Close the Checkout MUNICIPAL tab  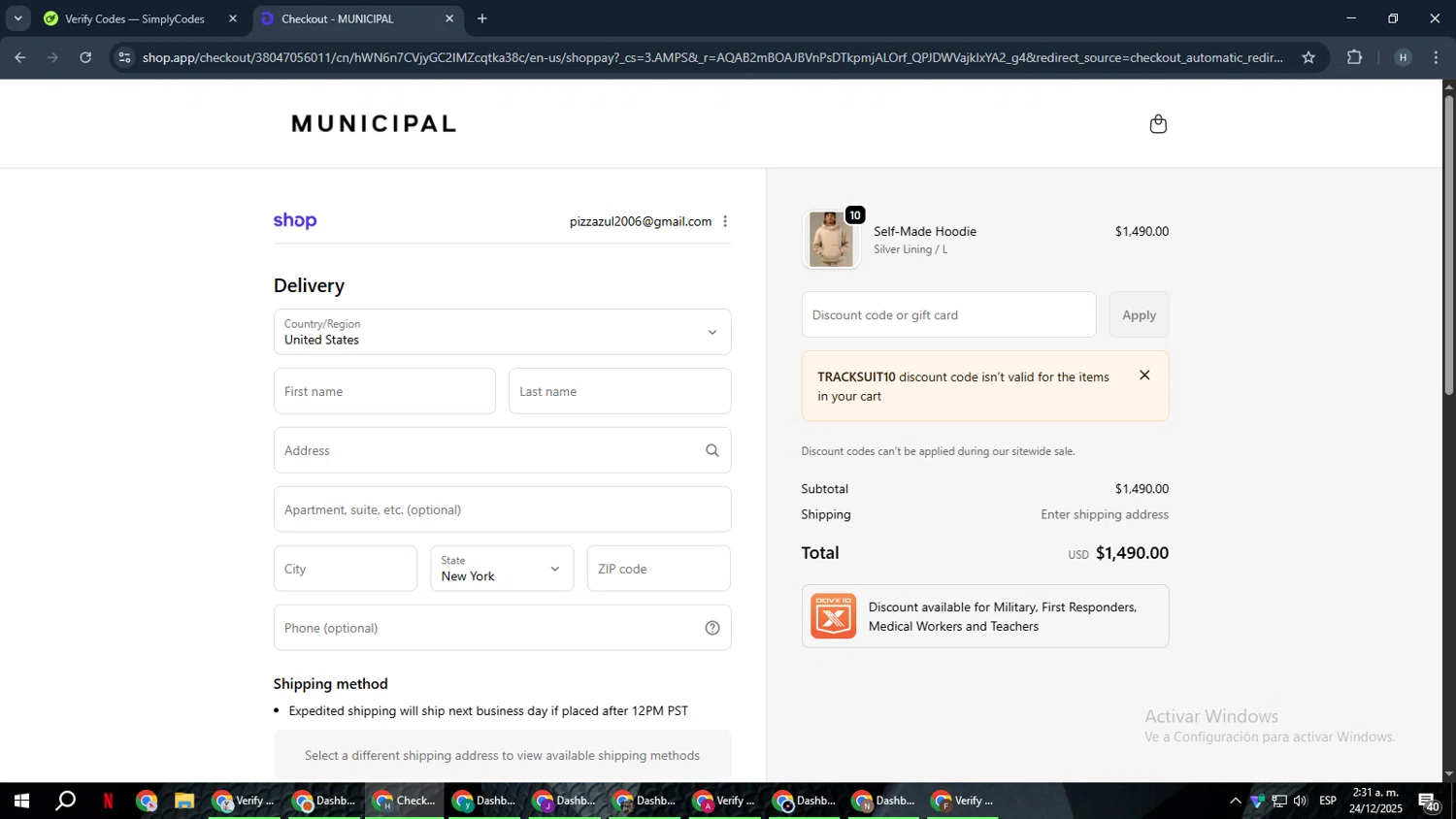pos(449,18)
